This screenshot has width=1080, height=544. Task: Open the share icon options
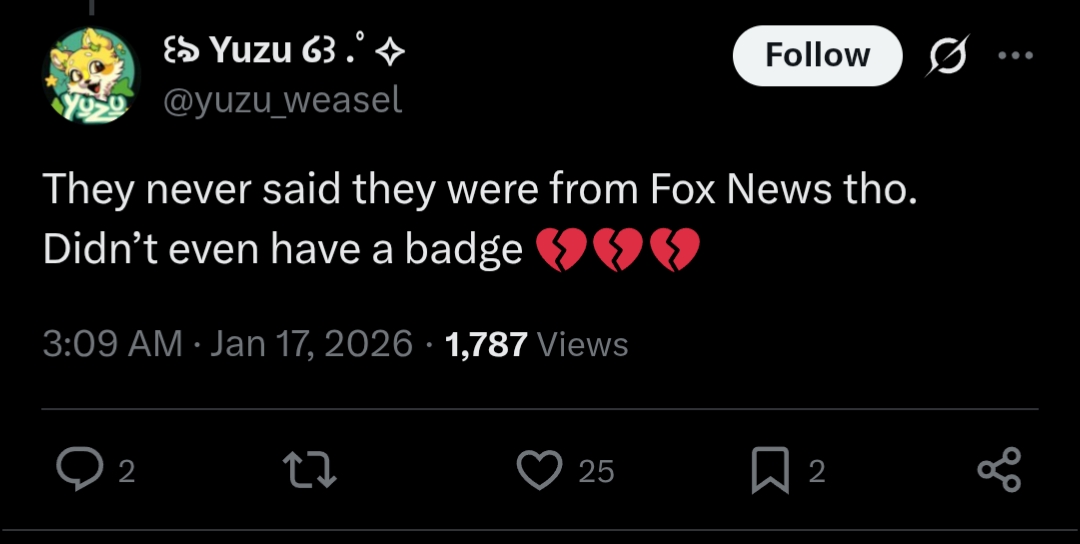click(998, 470)
